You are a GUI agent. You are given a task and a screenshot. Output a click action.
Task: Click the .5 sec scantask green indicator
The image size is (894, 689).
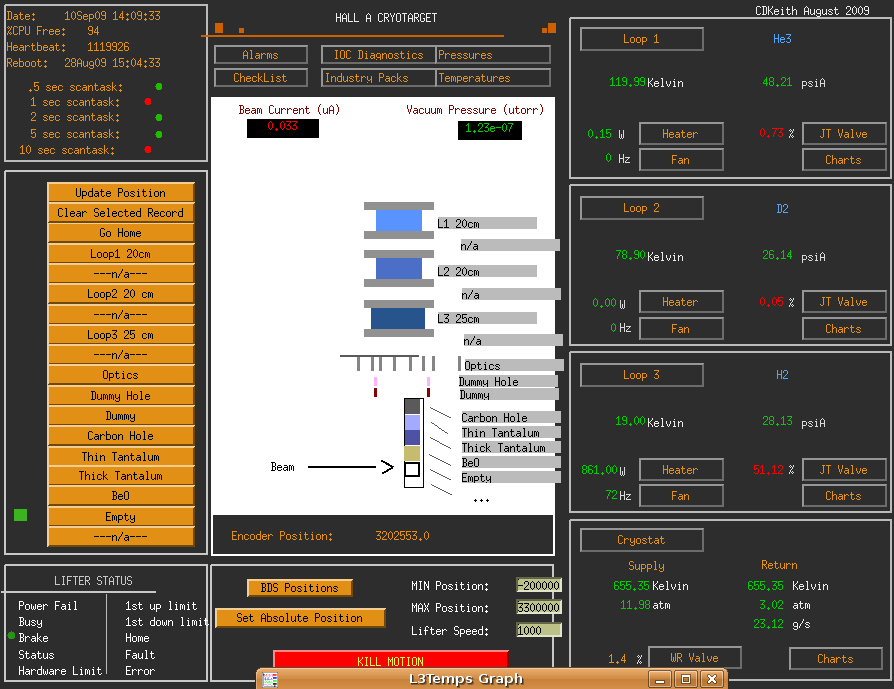click(x=159, y=87)
